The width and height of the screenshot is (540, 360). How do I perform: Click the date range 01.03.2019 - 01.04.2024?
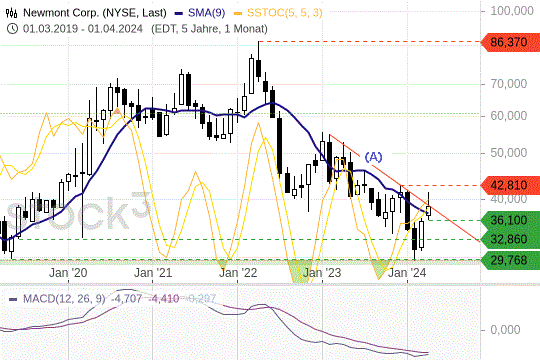(x=83, y=29)
